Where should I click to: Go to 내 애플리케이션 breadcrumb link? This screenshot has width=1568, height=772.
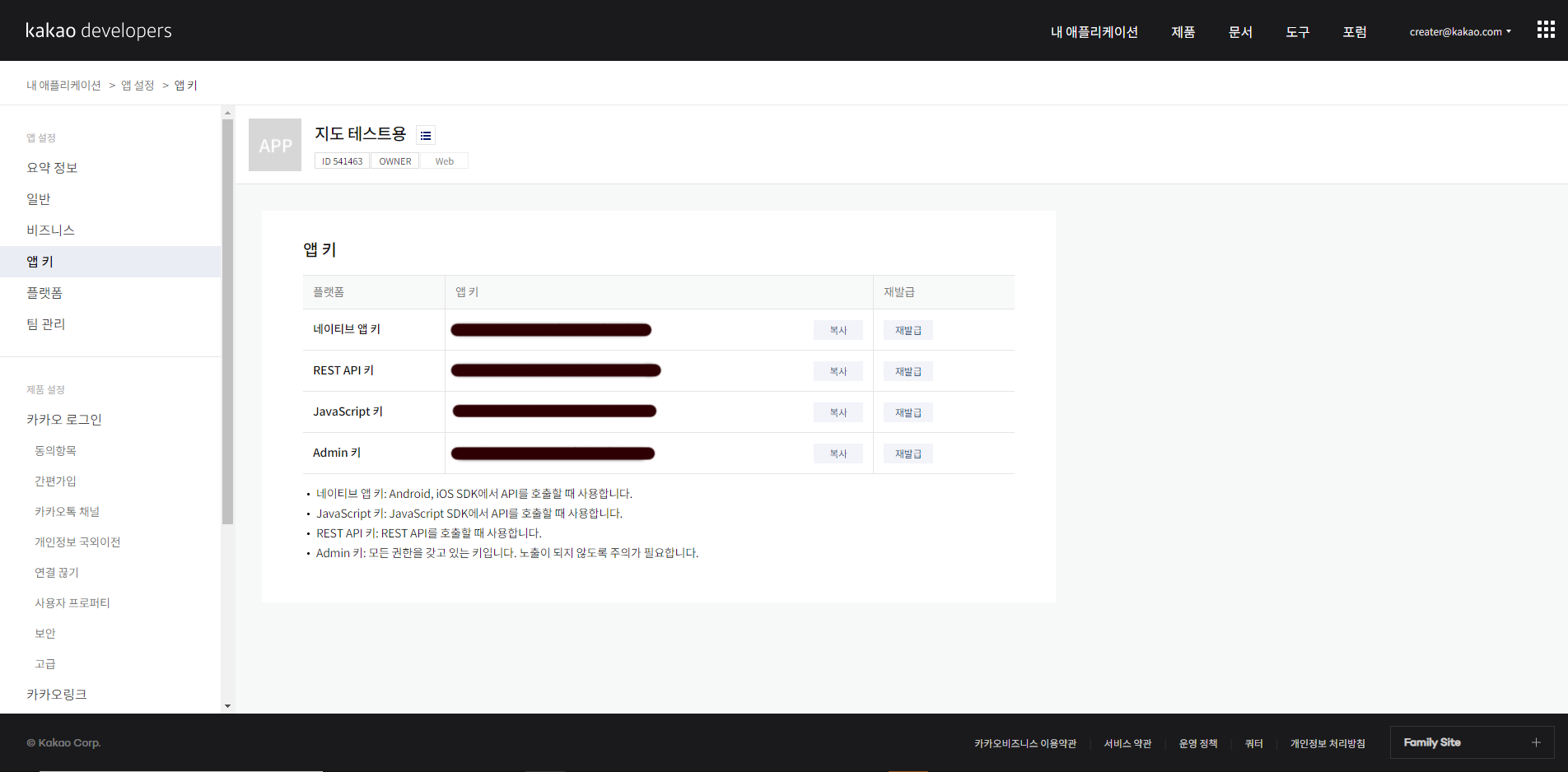[63, 85]
